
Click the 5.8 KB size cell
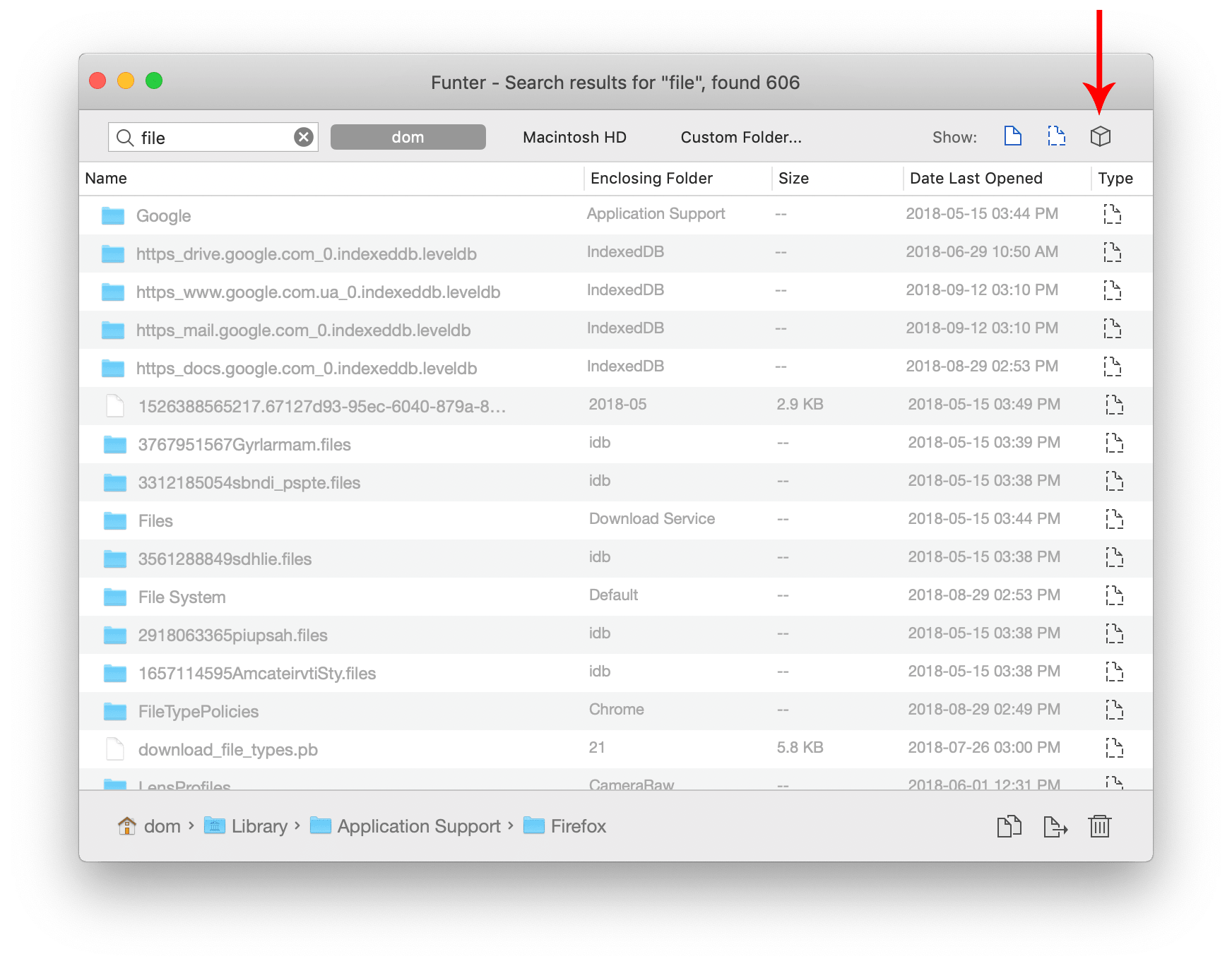tap(800, 748)
